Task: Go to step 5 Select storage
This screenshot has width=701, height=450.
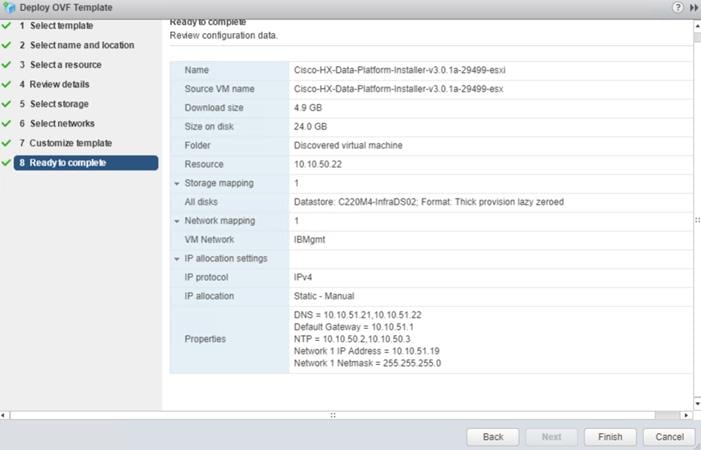Action: tap(54, 104)
